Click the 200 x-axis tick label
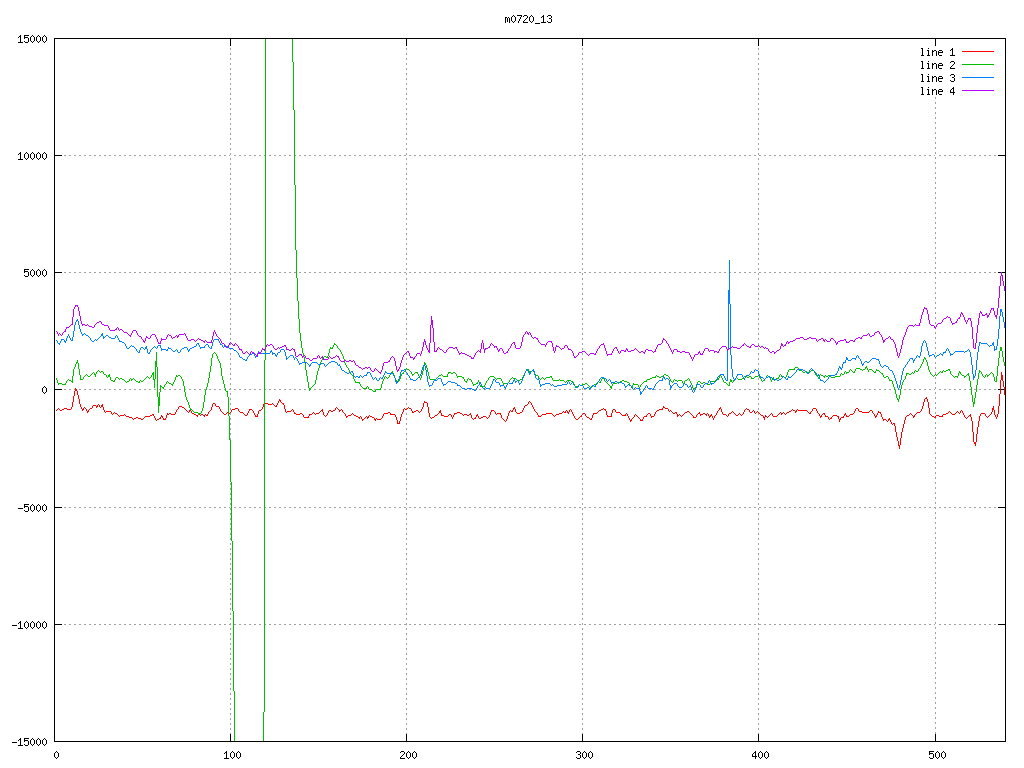 pyautogui.click(x=407, y=755)
